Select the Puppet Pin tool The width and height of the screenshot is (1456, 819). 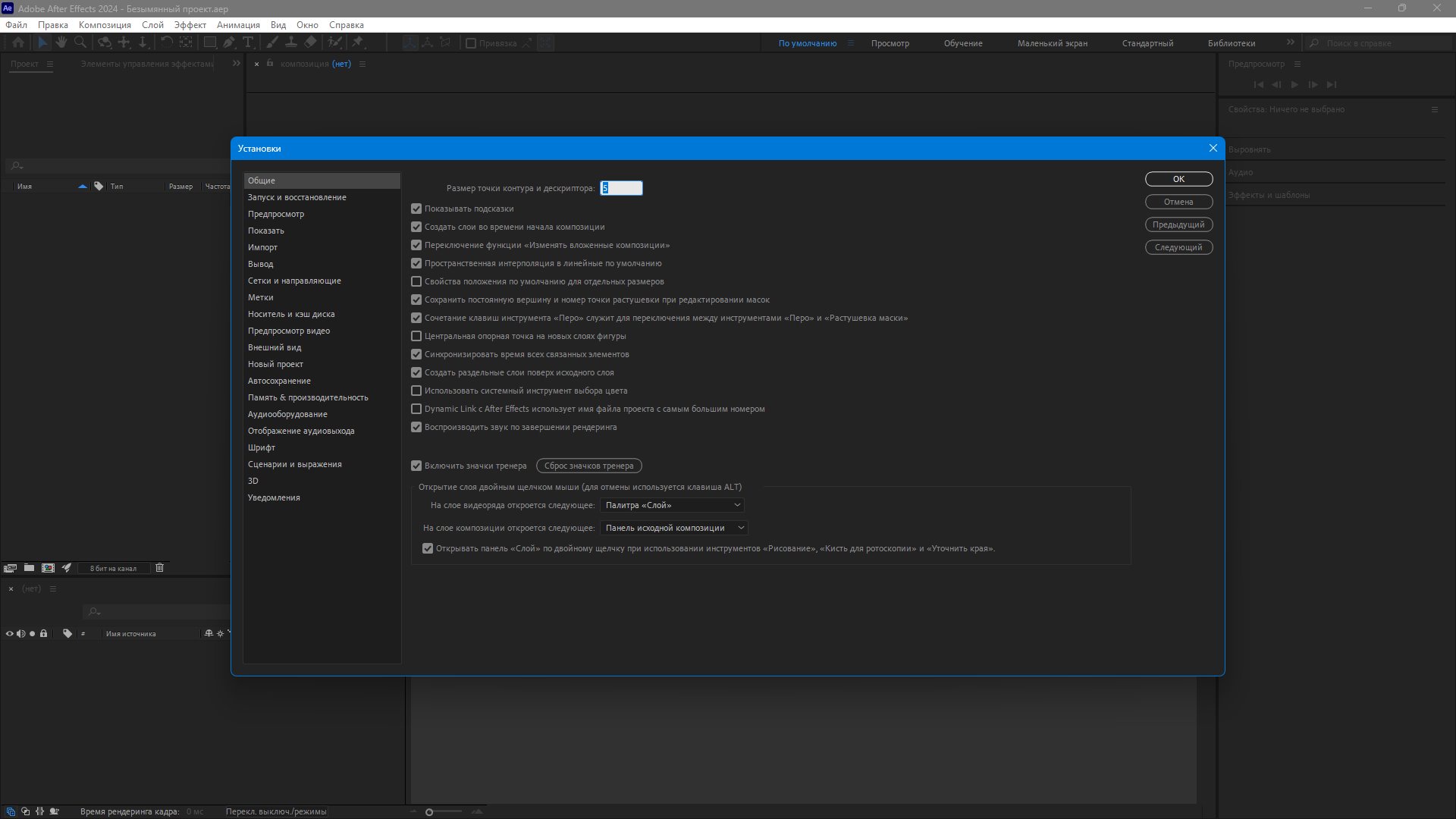click(x=357, y=43)
